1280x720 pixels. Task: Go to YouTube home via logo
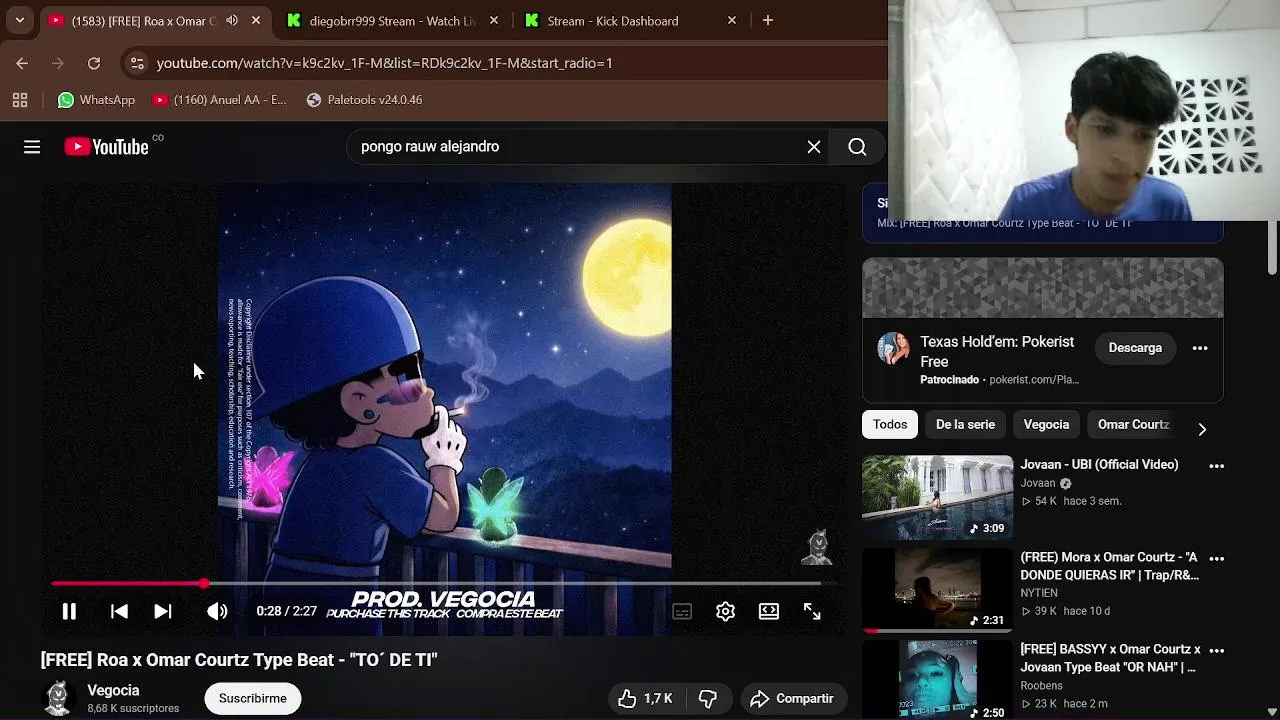pyautogui.click(x=107, y=147)
